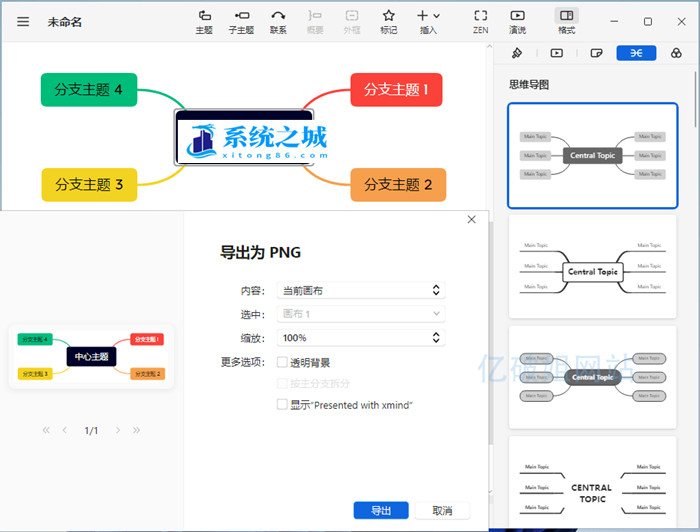Enable the 透明背景 checkbox
This screenshot has height=532, width=700.
pyautogui.click(x=283, y=362)
